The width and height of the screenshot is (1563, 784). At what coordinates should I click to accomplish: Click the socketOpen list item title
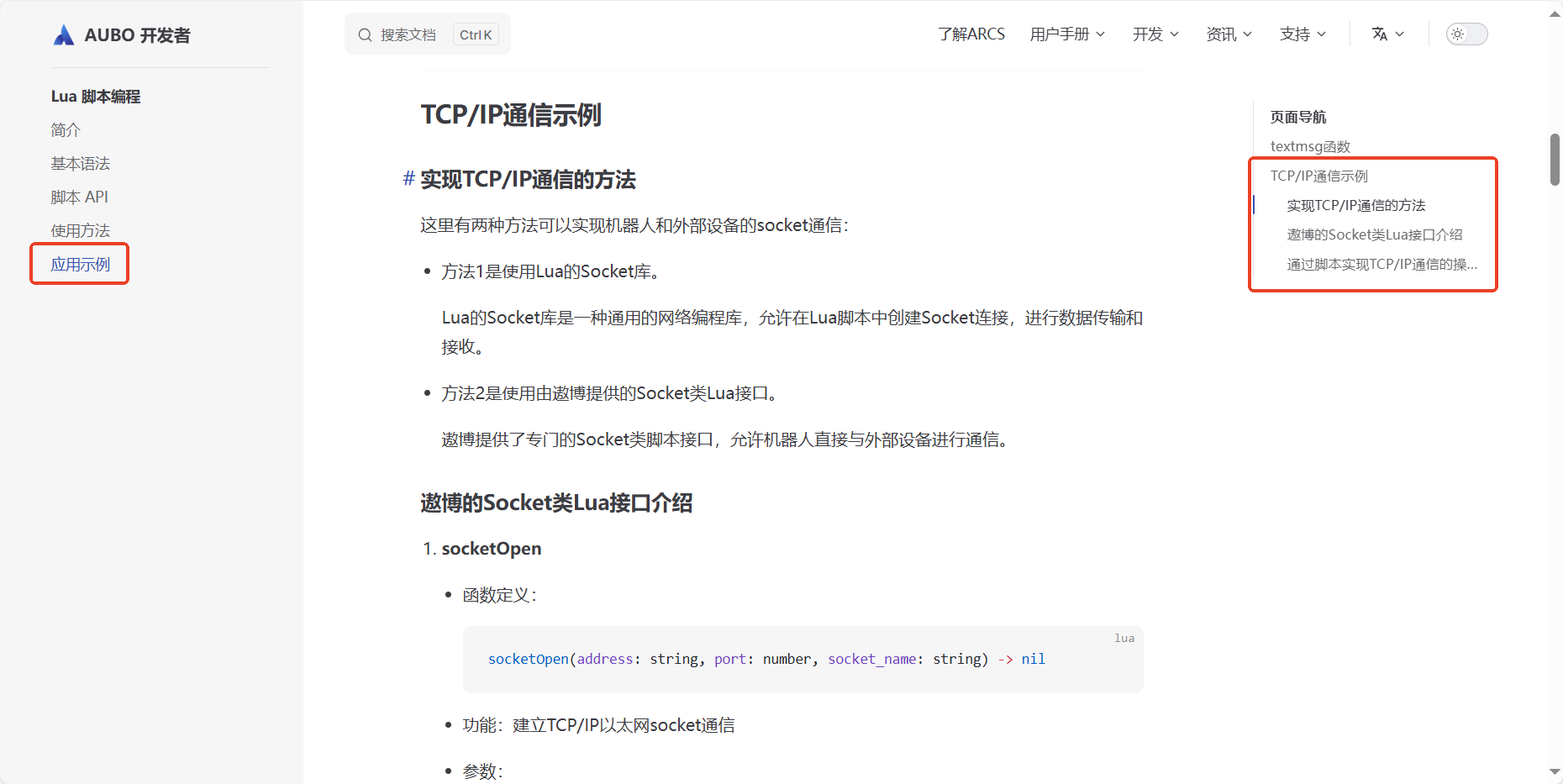point(492,549)
